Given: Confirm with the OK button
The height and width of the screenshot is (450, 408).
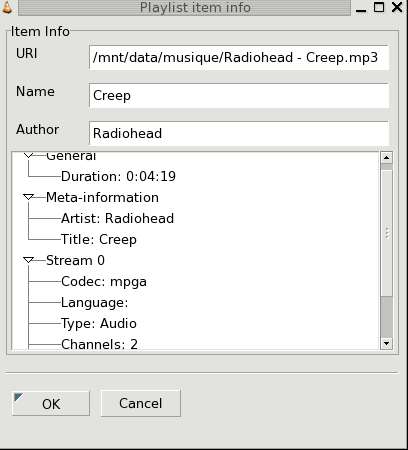Looking at the screenshot, I should coord(51,404).
